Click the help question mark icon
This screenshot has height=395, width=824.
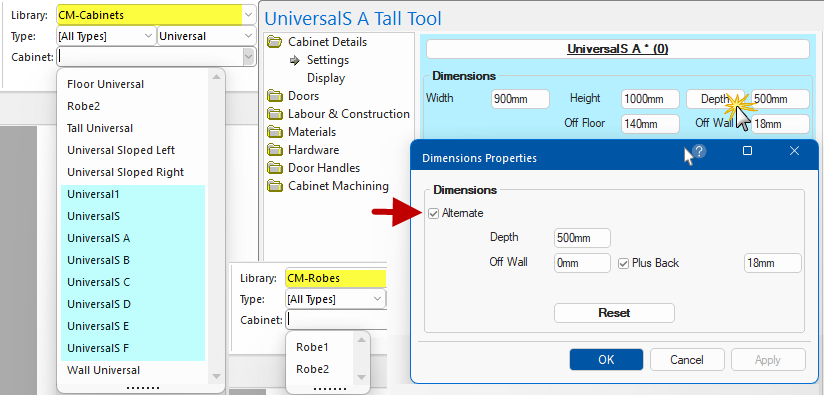click(699, 151)
